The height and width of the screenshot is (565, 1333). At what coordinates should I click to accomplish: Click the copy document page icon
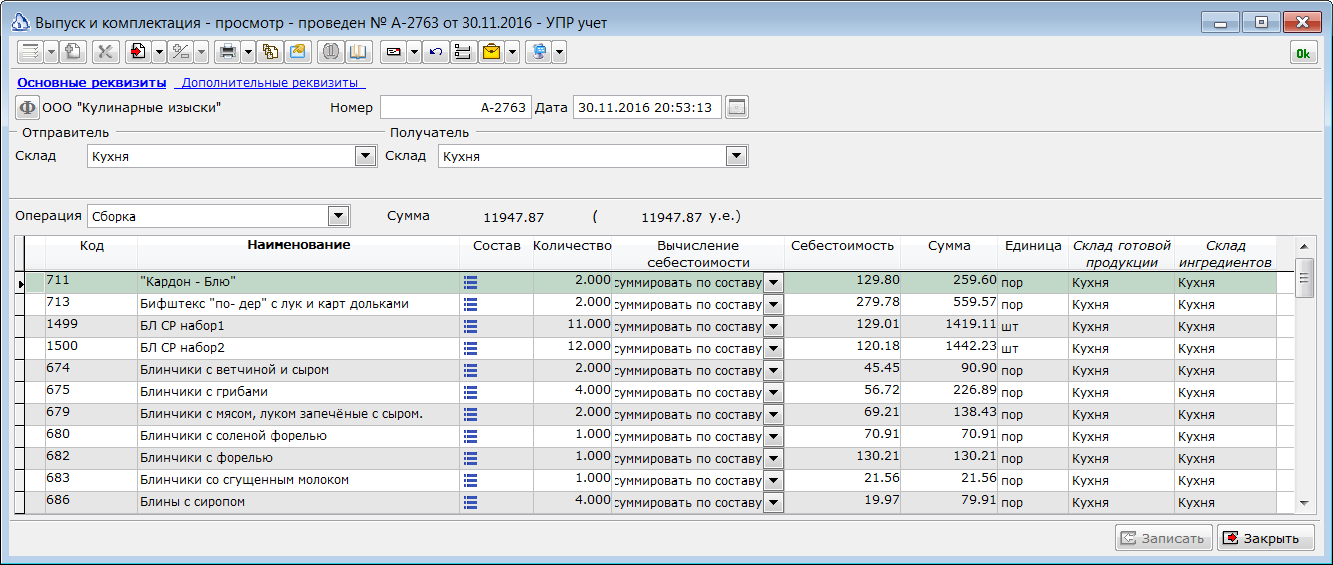[x=73, y=52]
